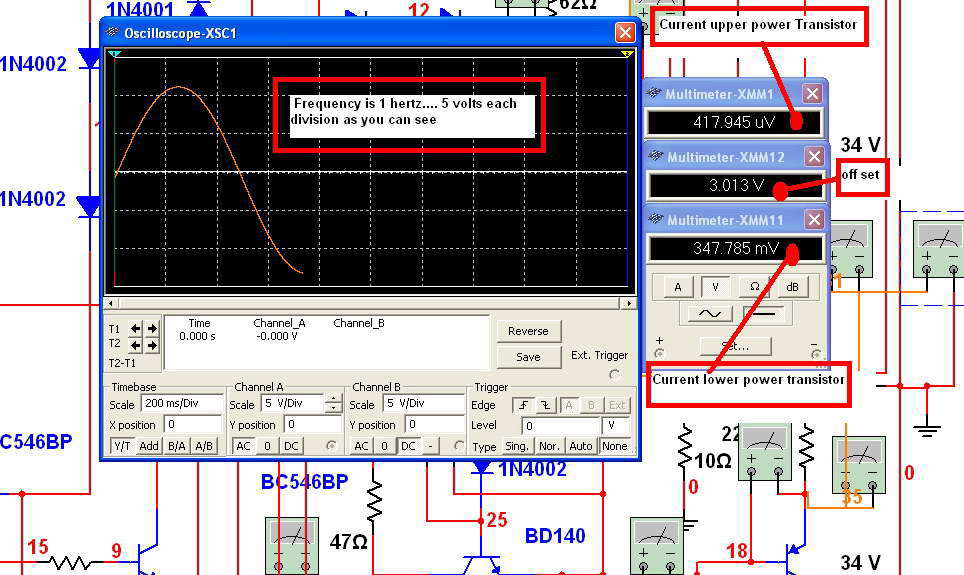
Task: Set trigger type to Auto
Action: coord(581,446)
